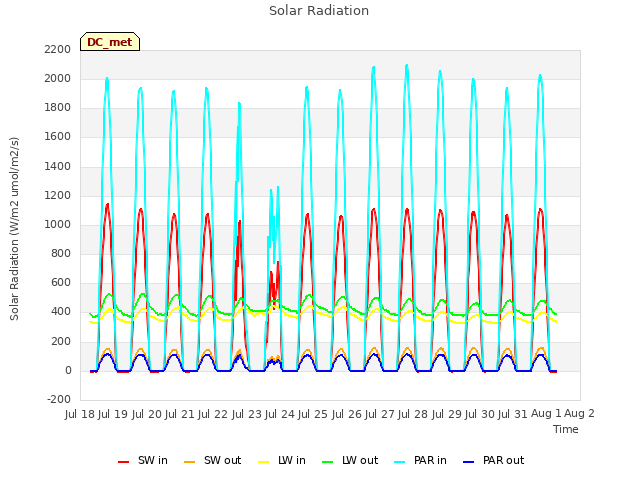Select the LW out legend label

[360, 460]
